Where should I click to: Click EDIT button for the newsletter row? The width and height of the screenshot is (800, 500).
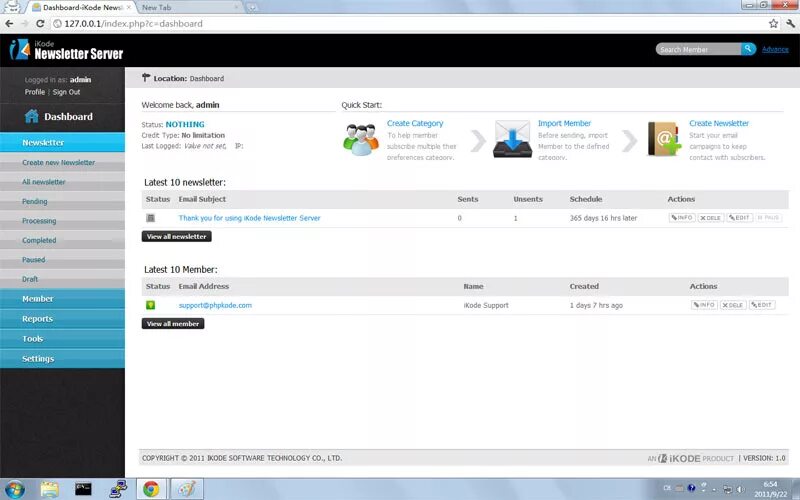tap(740, 218)
